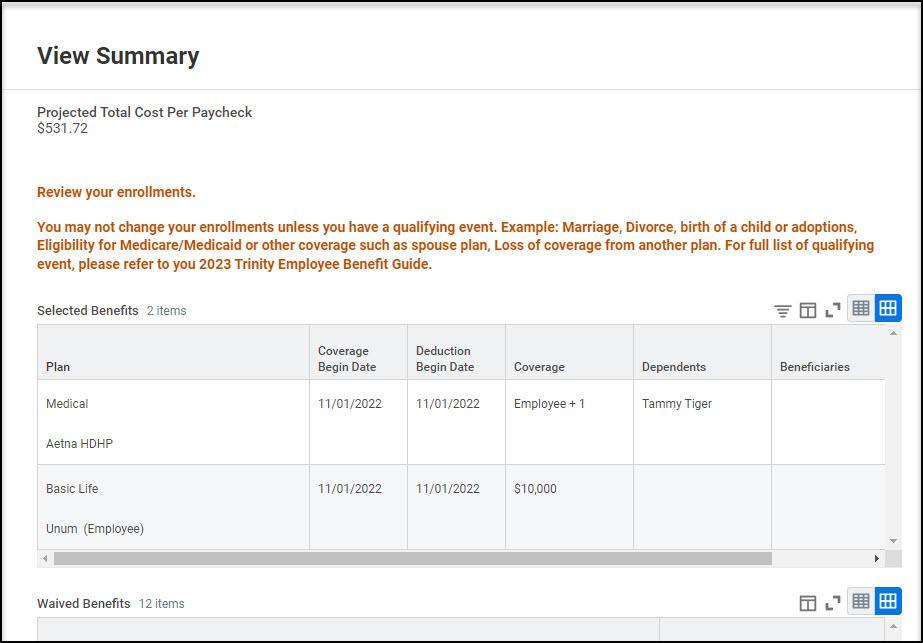Click the Beneficiaries column header
The width and height of the screenshot is (923, 643).
tap(828, 353)
